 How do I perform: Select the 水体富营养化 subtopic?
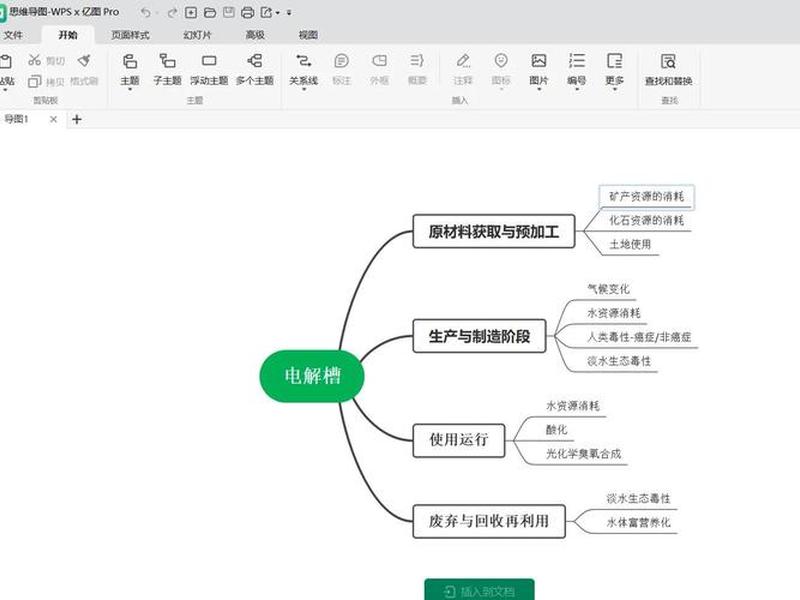point(638,522)
